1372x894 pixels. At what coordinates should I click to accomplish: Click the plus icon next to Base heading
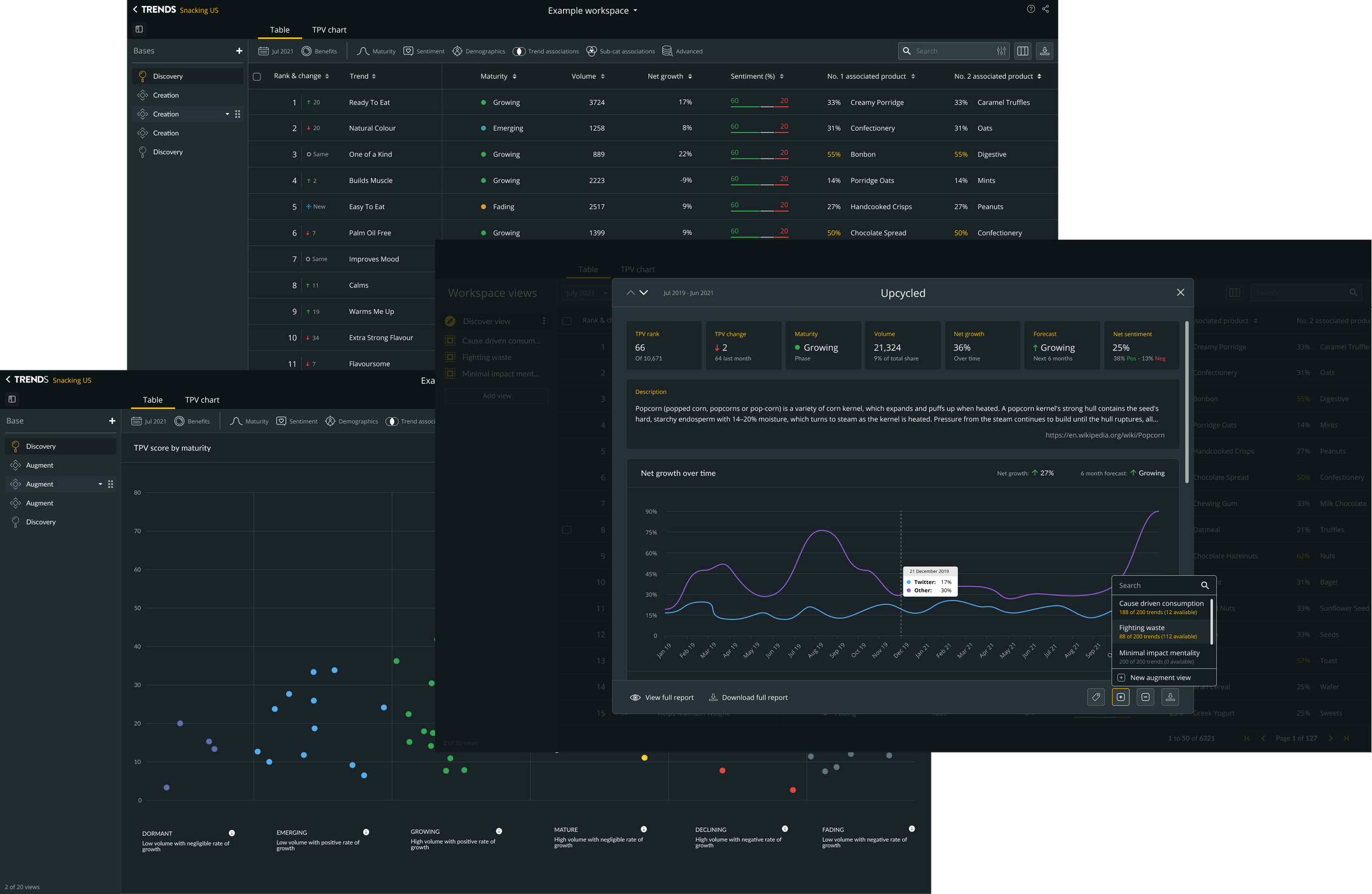pos(112,421)
